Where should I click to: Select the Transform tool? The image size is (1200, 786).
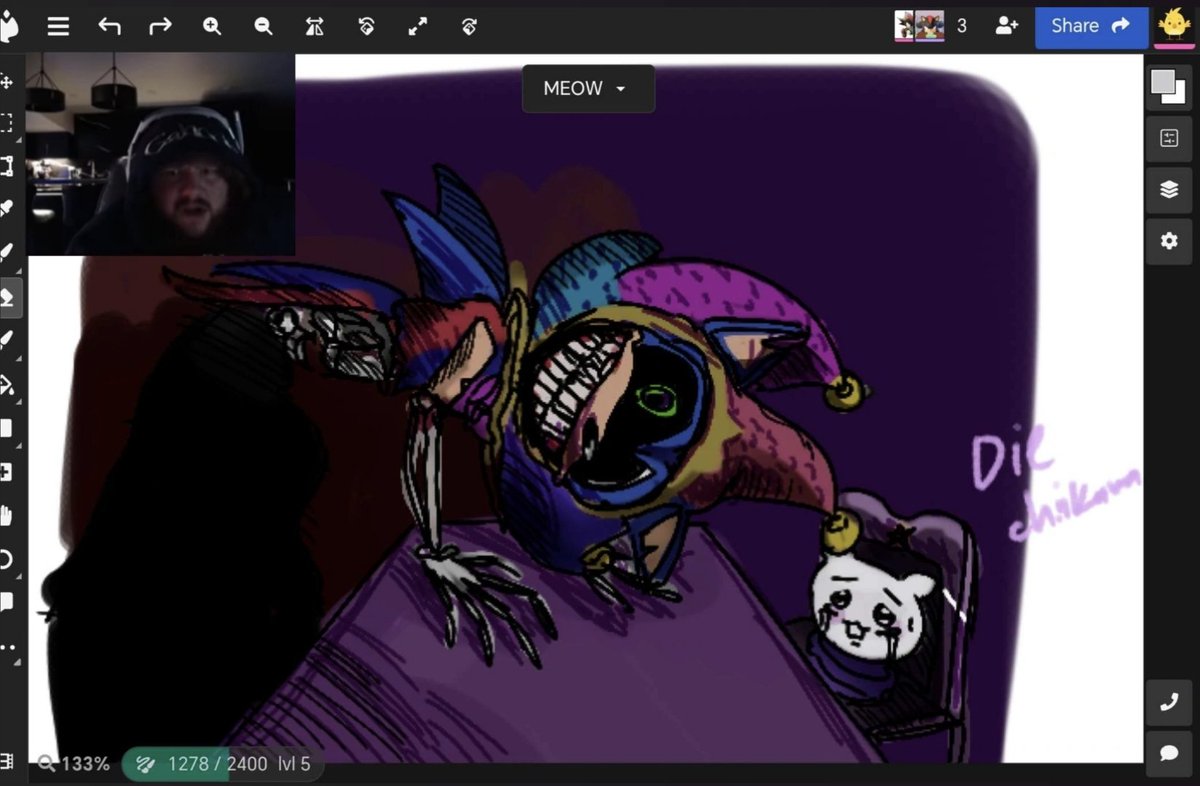point(6,166)
